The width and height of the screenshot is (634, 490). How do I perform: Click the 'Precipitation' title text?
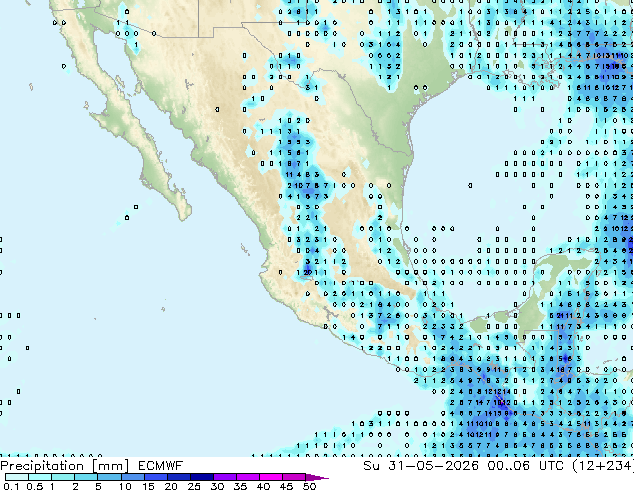click(x=42, y=466)
